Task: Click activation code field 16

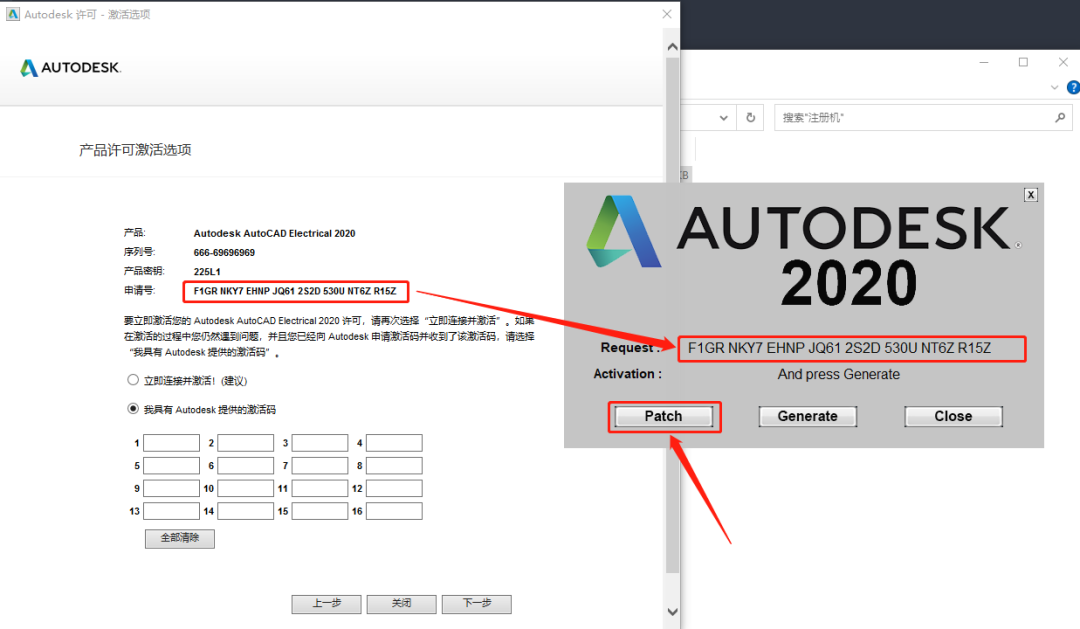Action: (394, 511)
